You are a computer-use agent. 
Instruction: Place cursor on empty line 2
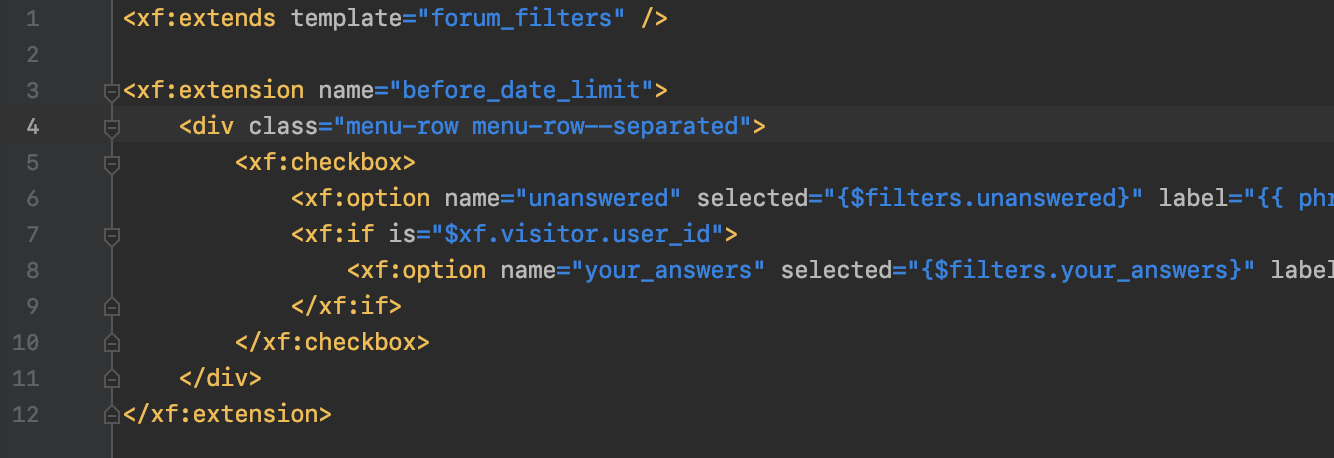coord(400,54)
